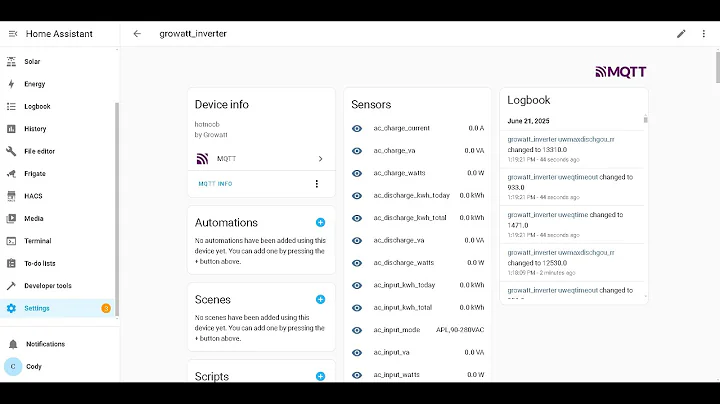The width and height of the screenshot is (720, 404).
Task: Select Frigate in the sidebar
Action: point(35,174)
